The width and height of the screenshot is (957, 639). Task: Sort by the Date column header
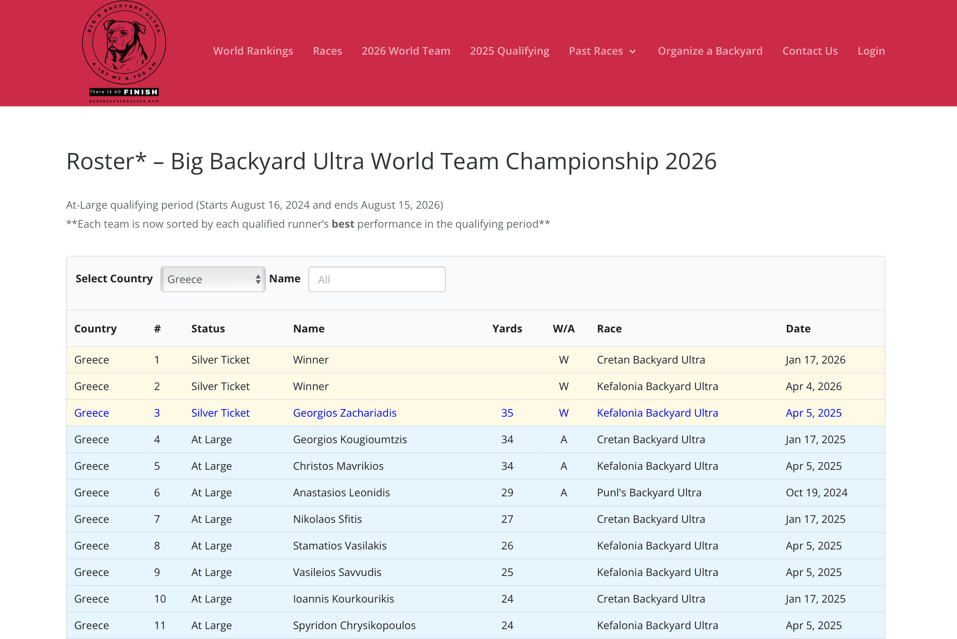(798, 328)
